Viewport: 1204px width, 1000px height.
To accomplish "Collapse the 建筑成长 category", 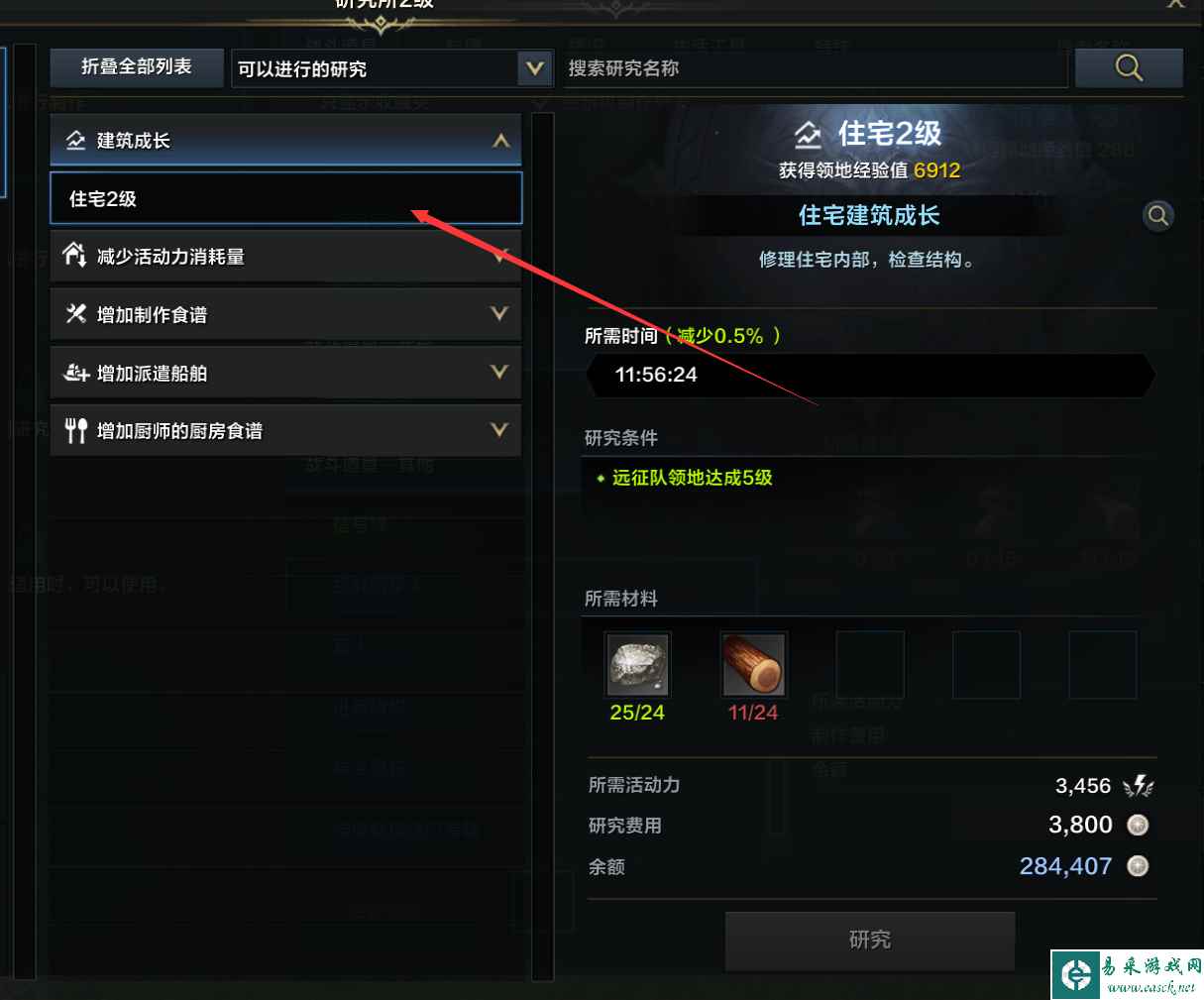I will (501, 141).
